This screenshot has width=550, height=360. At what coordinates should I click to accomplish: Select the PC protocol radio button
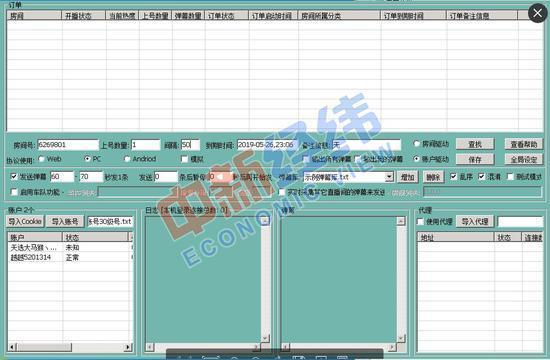(87, 159)
